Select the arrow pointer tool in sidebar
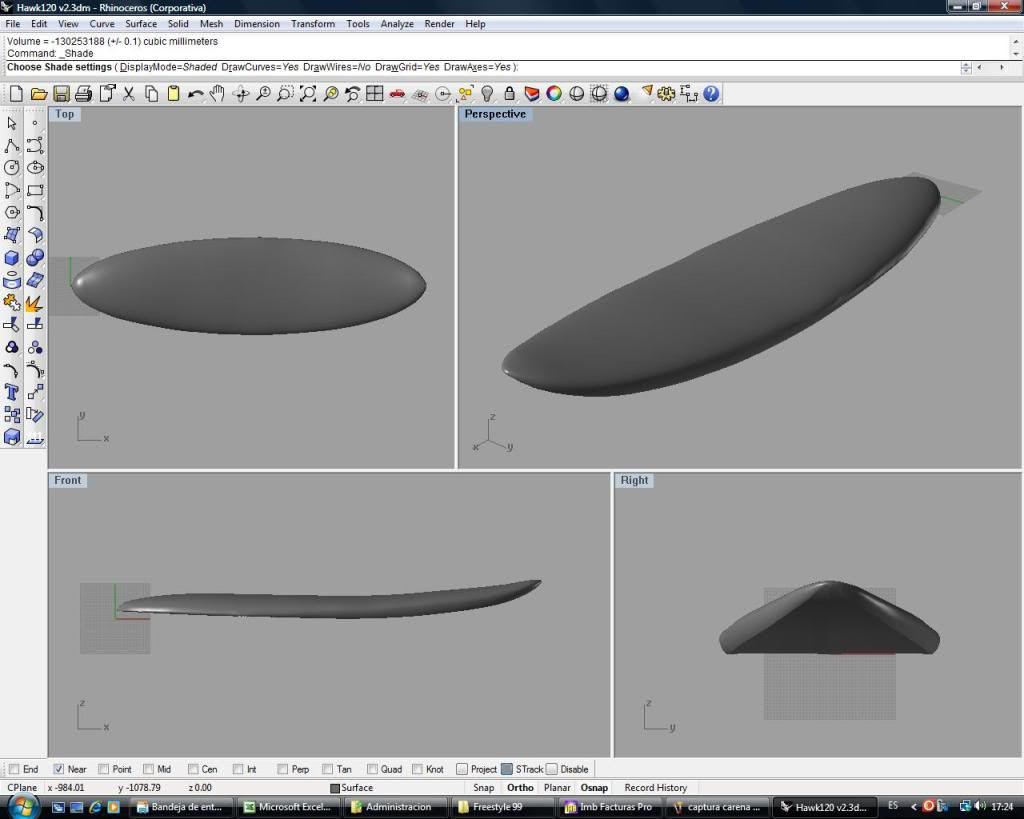The width and height of the screenshot is (1024, 819). pyautogui.click(x=12, y=123)
